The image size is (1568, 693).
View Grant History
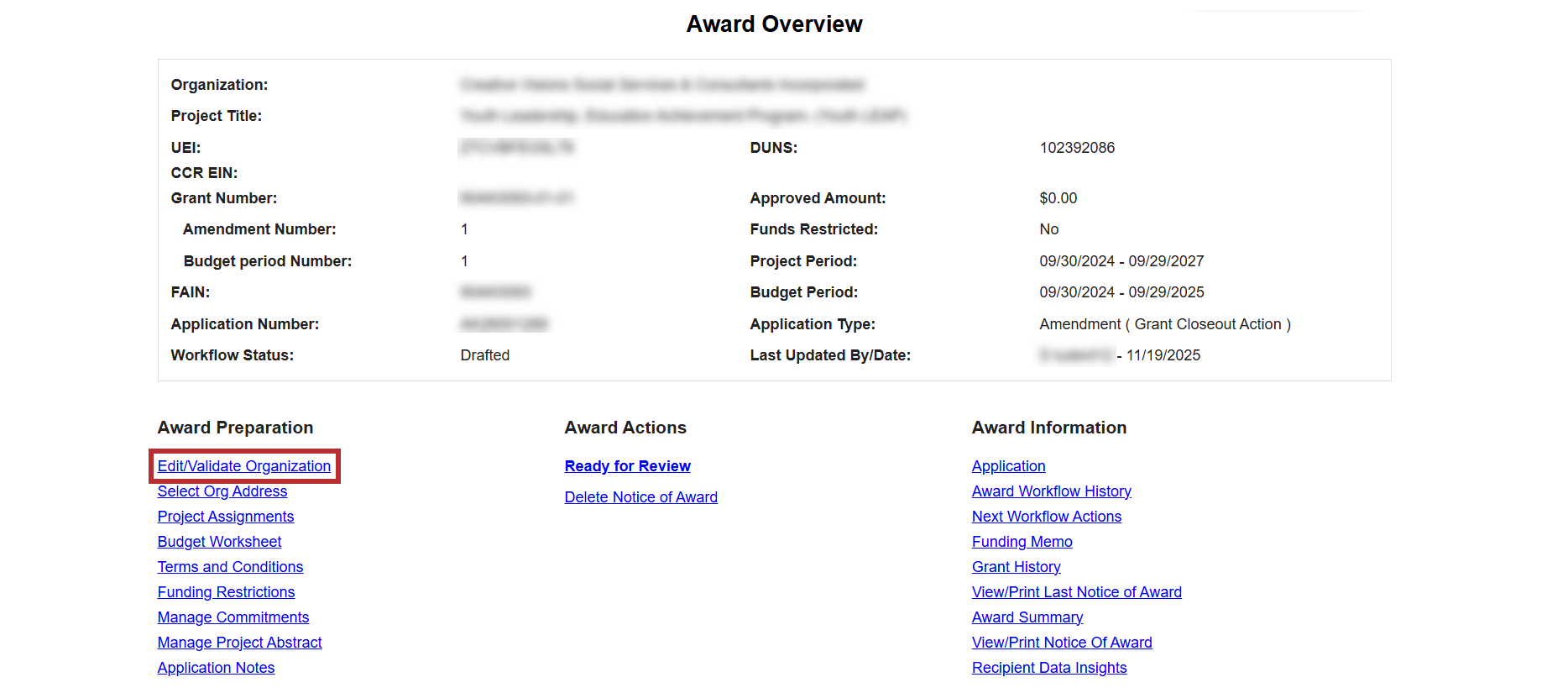click(x=1016, y=567)
